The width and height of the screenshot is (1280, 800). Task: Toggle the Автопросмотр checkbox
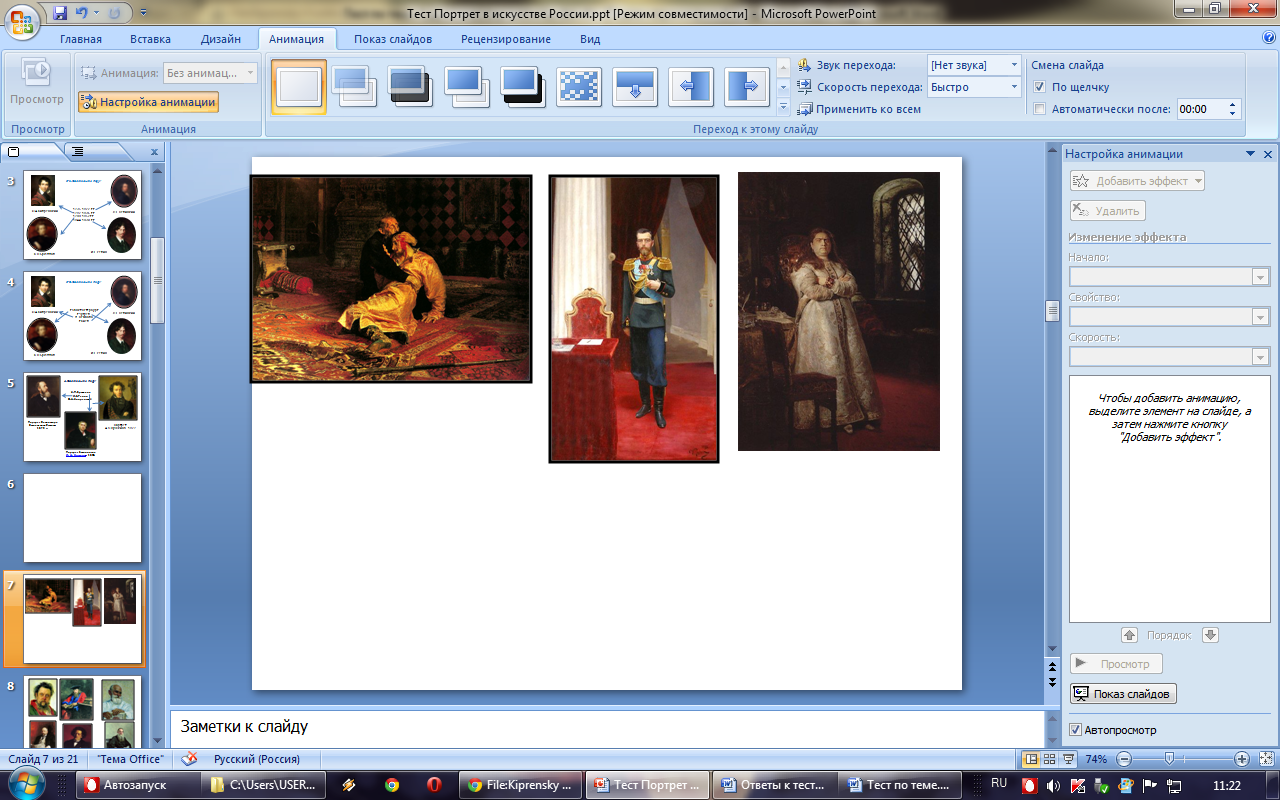pos(1076,730)
